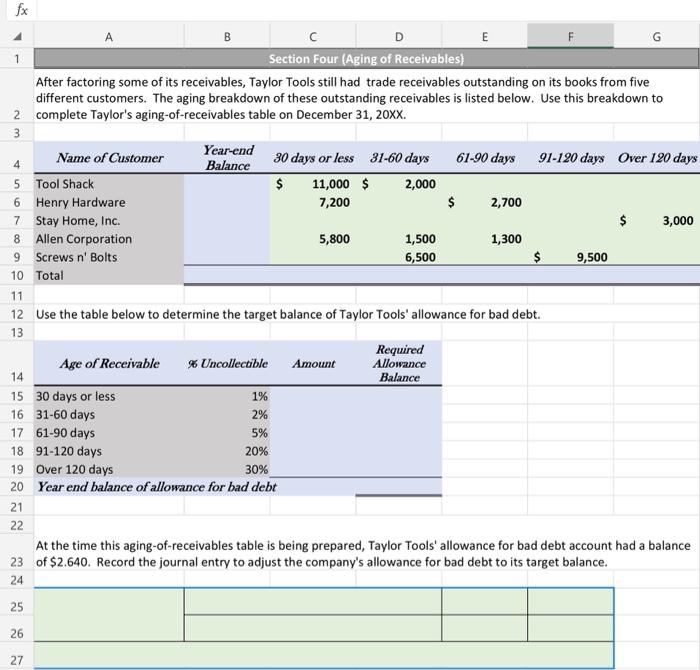
Task: Click the formula bar input area
Action: click(368, 10)
